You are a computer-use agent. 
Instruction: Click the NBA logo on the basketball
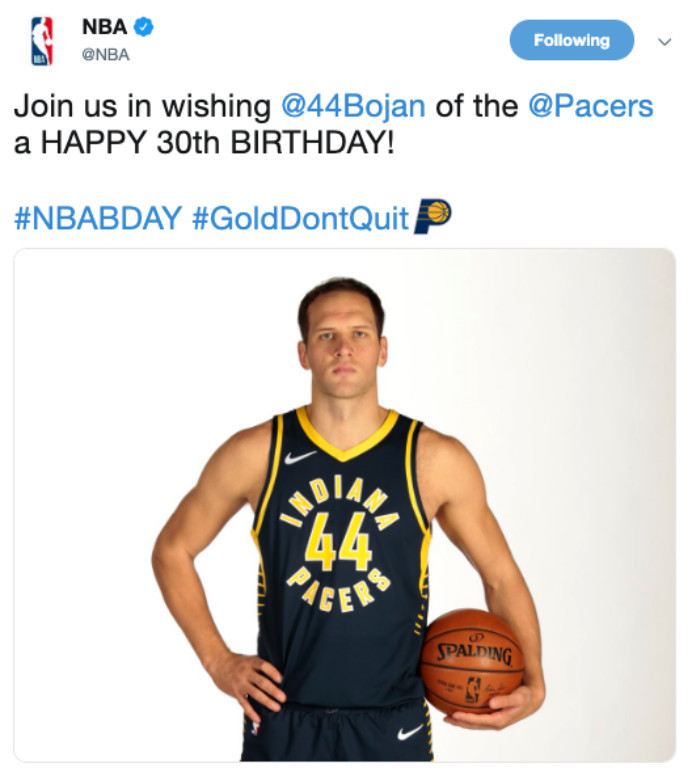point(473,690)
